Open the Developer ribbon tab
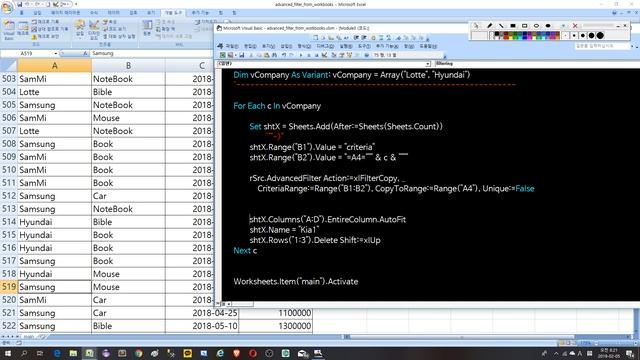 point(173,13)
